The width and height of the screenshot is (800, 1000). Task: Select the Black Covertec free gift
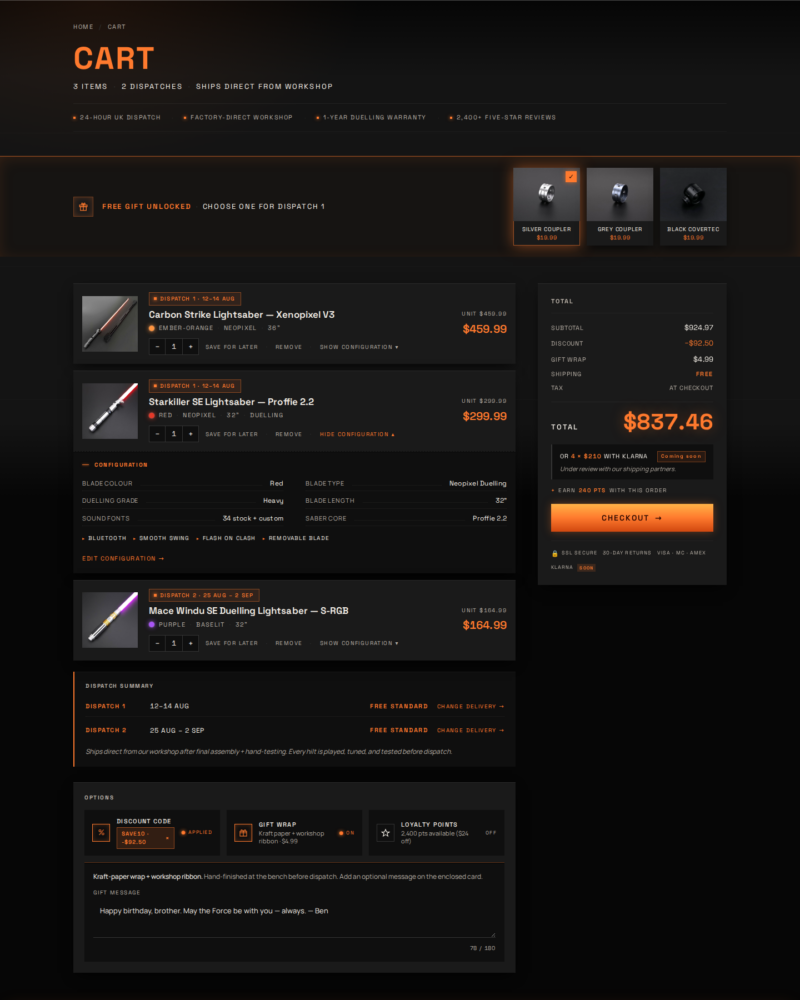point(693,207)
